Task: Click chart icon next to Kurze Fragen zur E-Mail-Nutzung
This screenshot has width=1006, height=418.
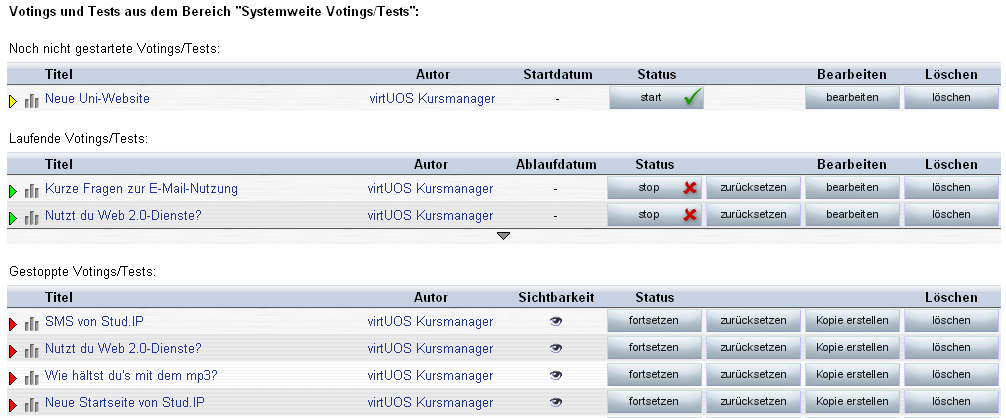Action: pos(31,190)
